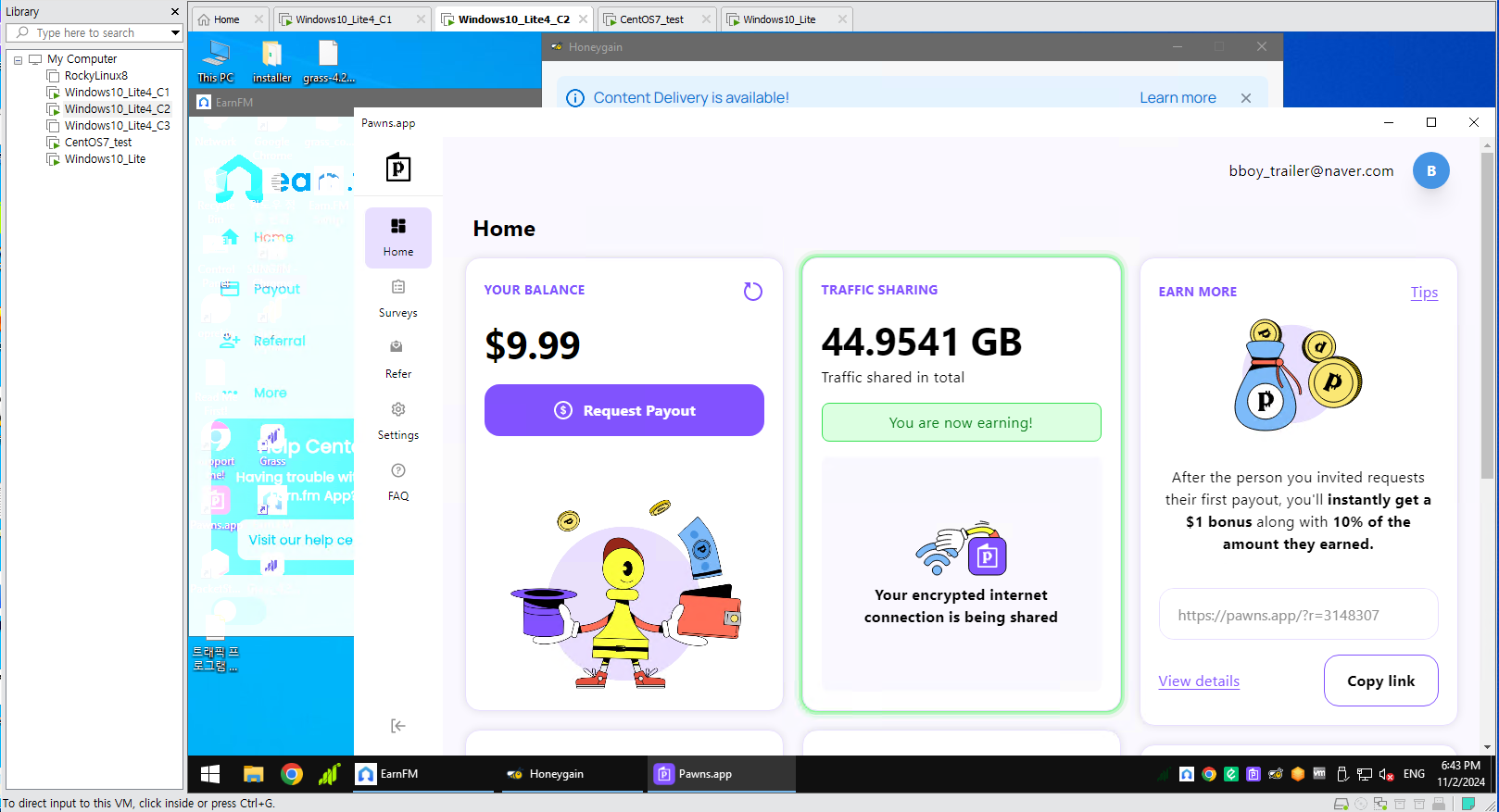
Task: Launch Chrome from the taskbar
Action: (x=292, y=774)
